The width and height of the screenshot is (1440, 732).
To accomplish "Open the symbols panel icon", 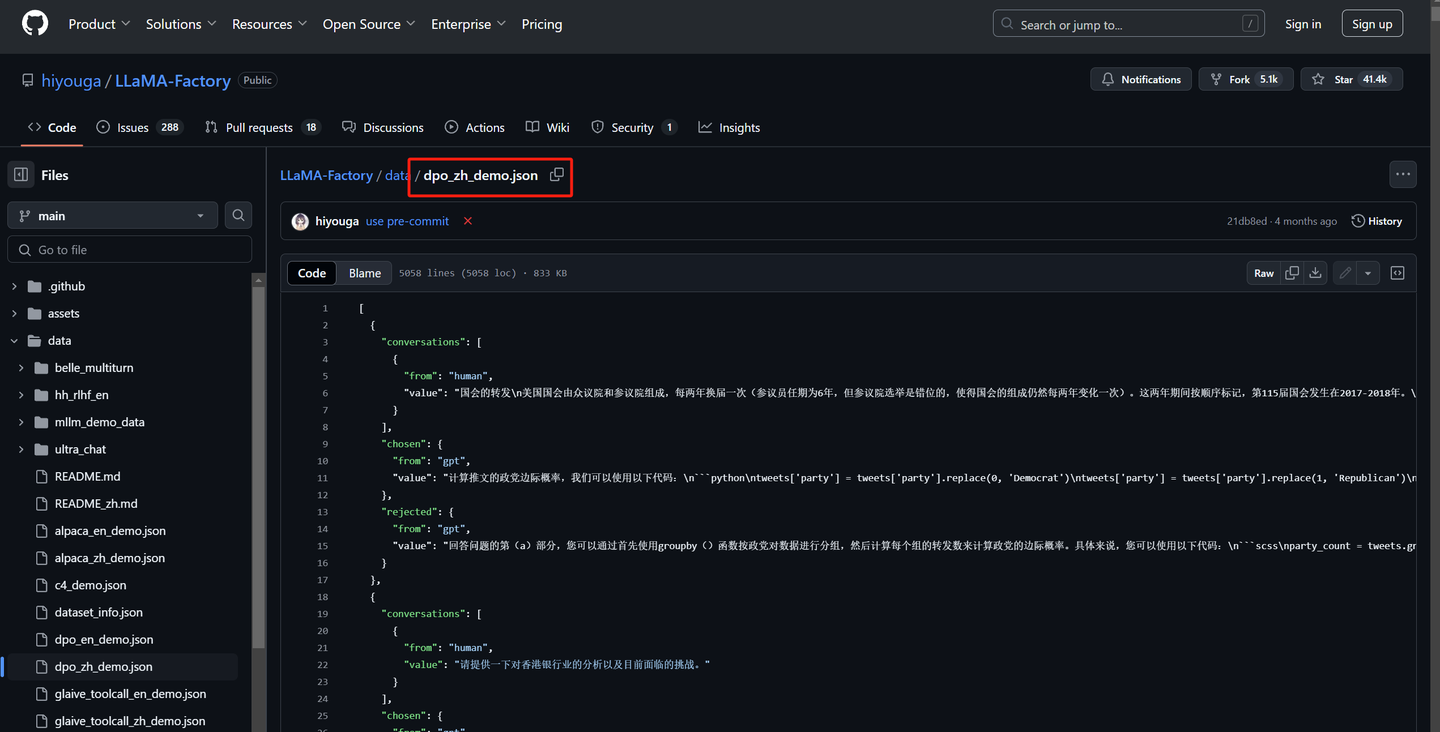I will click(x=1398, y=273).
